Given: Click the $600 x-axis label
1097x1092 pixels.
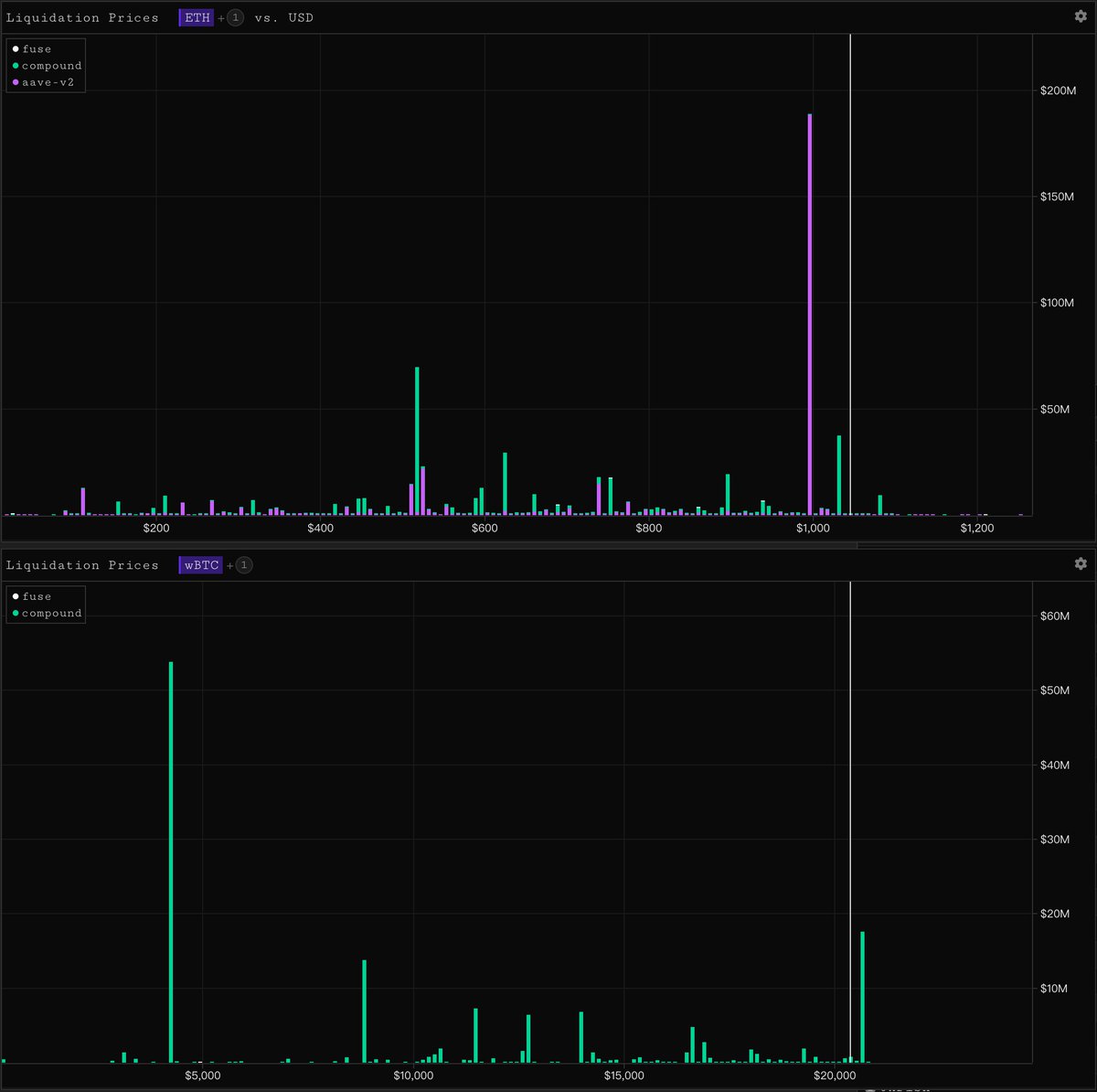Looking at the screenshot, I should pyautogui.click(x=485, y=528).
